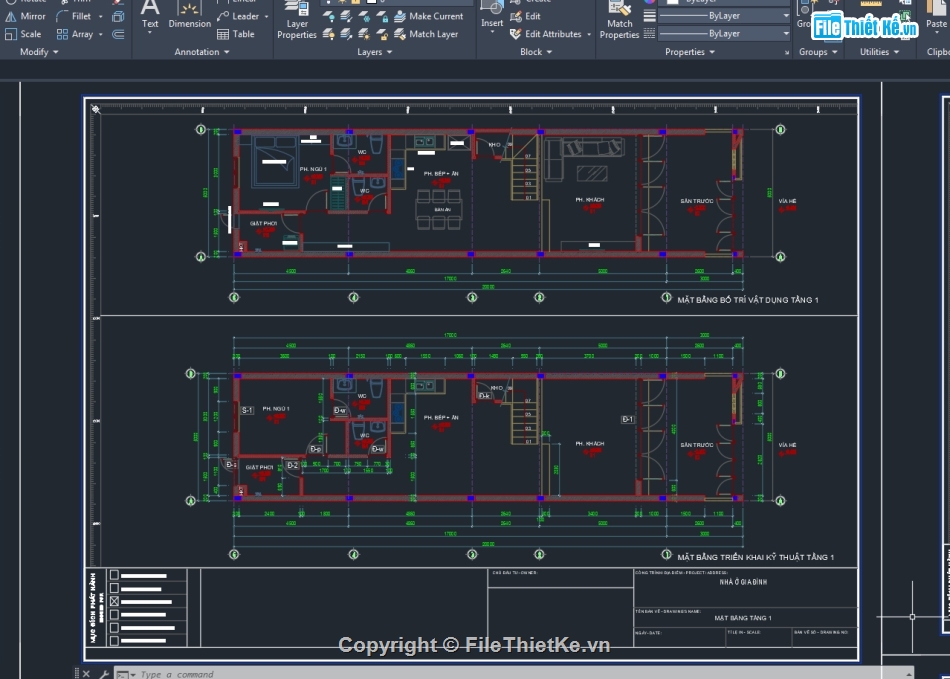This screenshot has height=679, width=950.
Task: Open the Array tool dropdown arrow
Action: pyautogui.click(x=101, y=34)
